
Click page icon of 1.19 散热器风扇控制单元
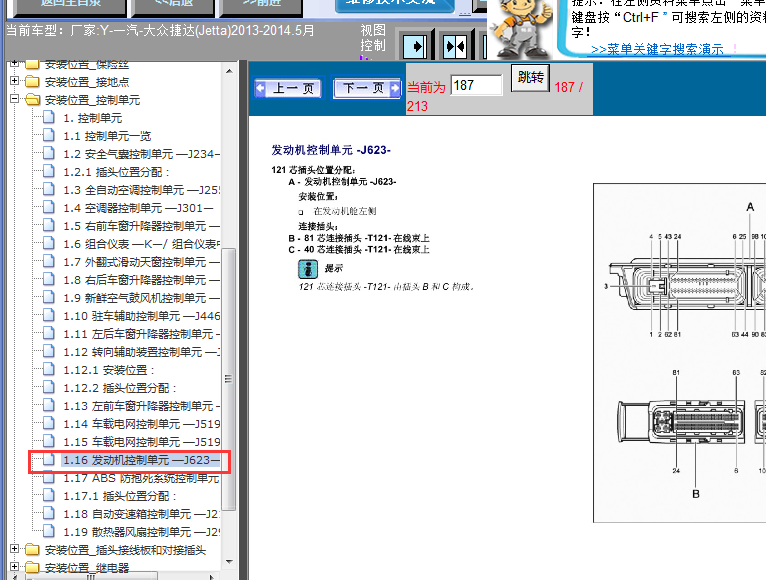click(49, 532)
